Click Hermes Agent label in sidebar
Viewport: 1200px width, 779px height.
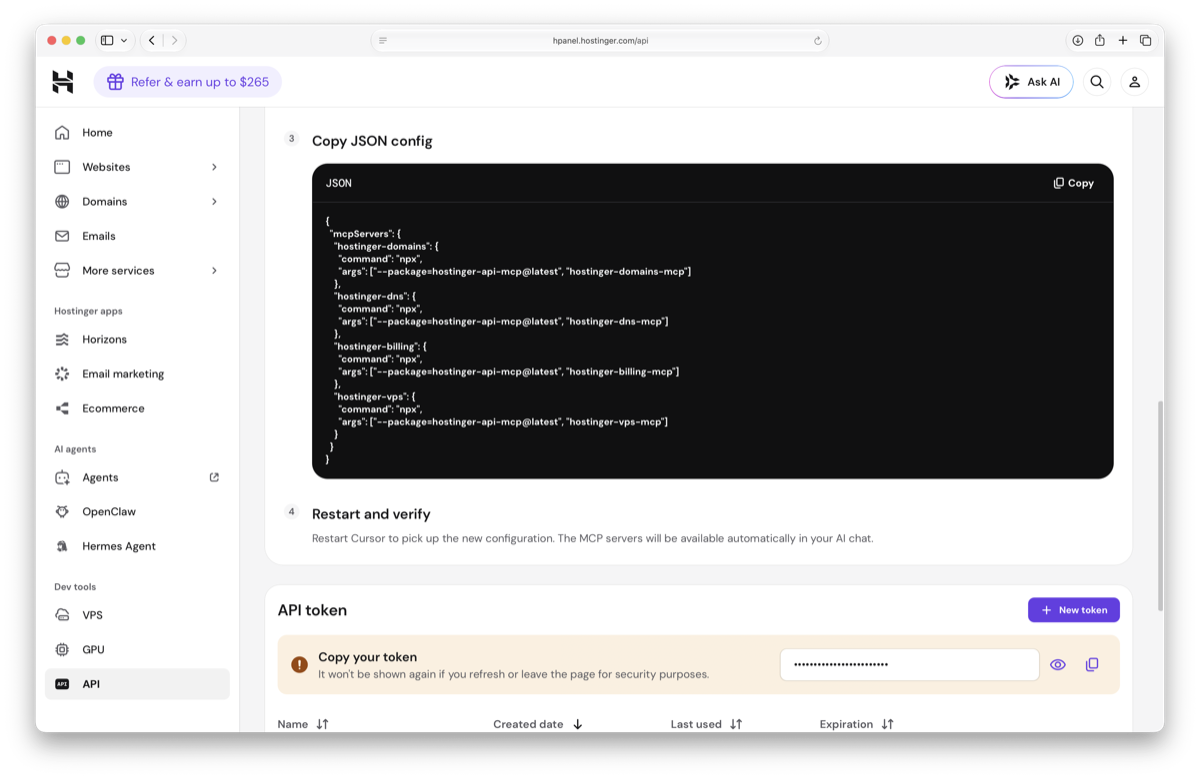[x=119, y=546]
